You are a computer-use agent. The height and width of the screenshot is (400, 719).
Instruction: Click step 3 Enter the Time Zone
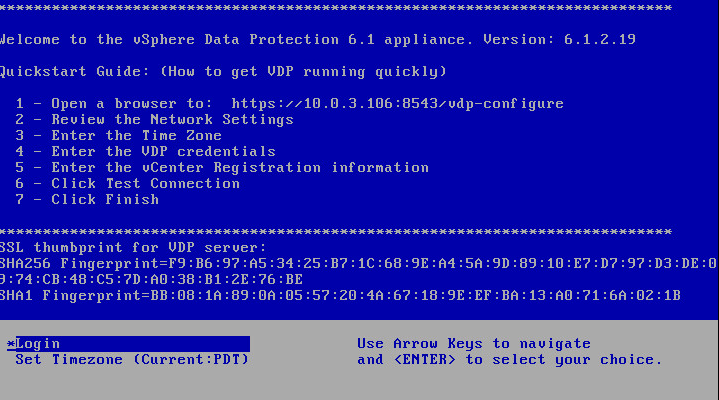coord(118,136)
